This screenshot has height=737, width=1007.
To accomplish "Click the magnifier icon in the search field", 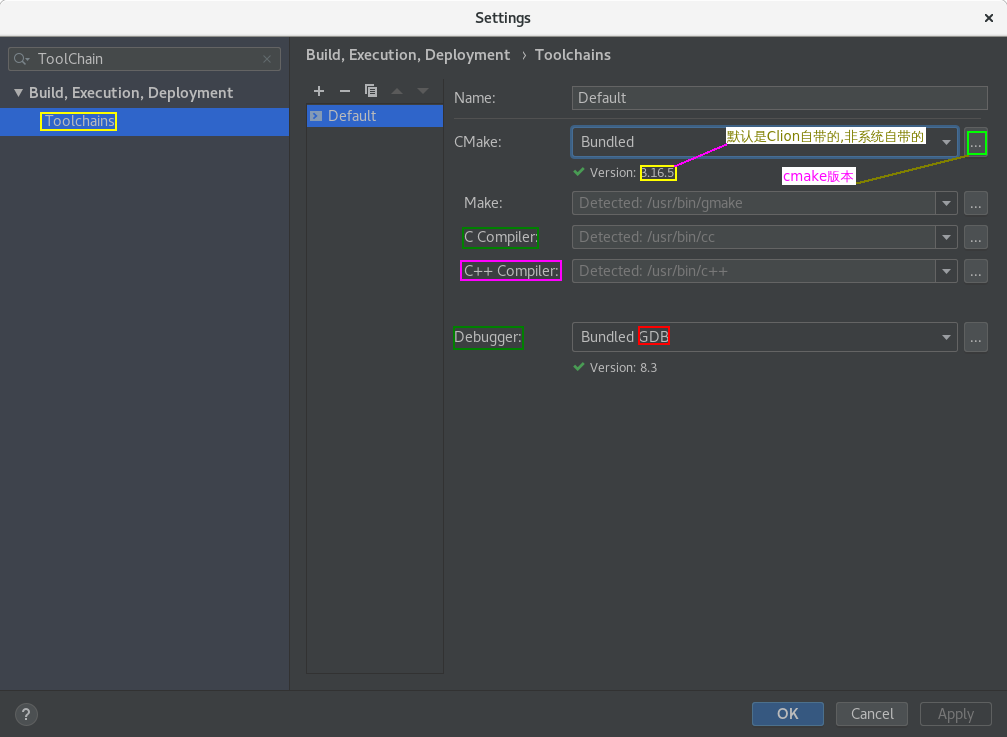I will [21, 59].
